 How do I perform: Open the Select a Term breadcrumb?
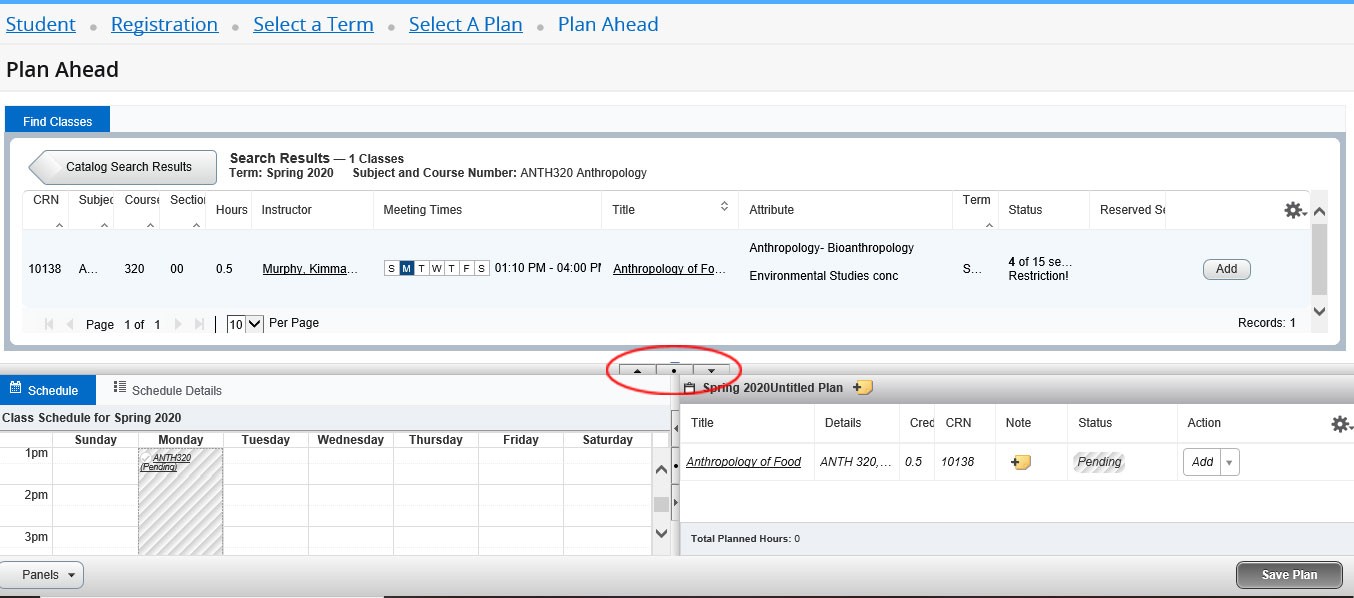click(313, 24)
